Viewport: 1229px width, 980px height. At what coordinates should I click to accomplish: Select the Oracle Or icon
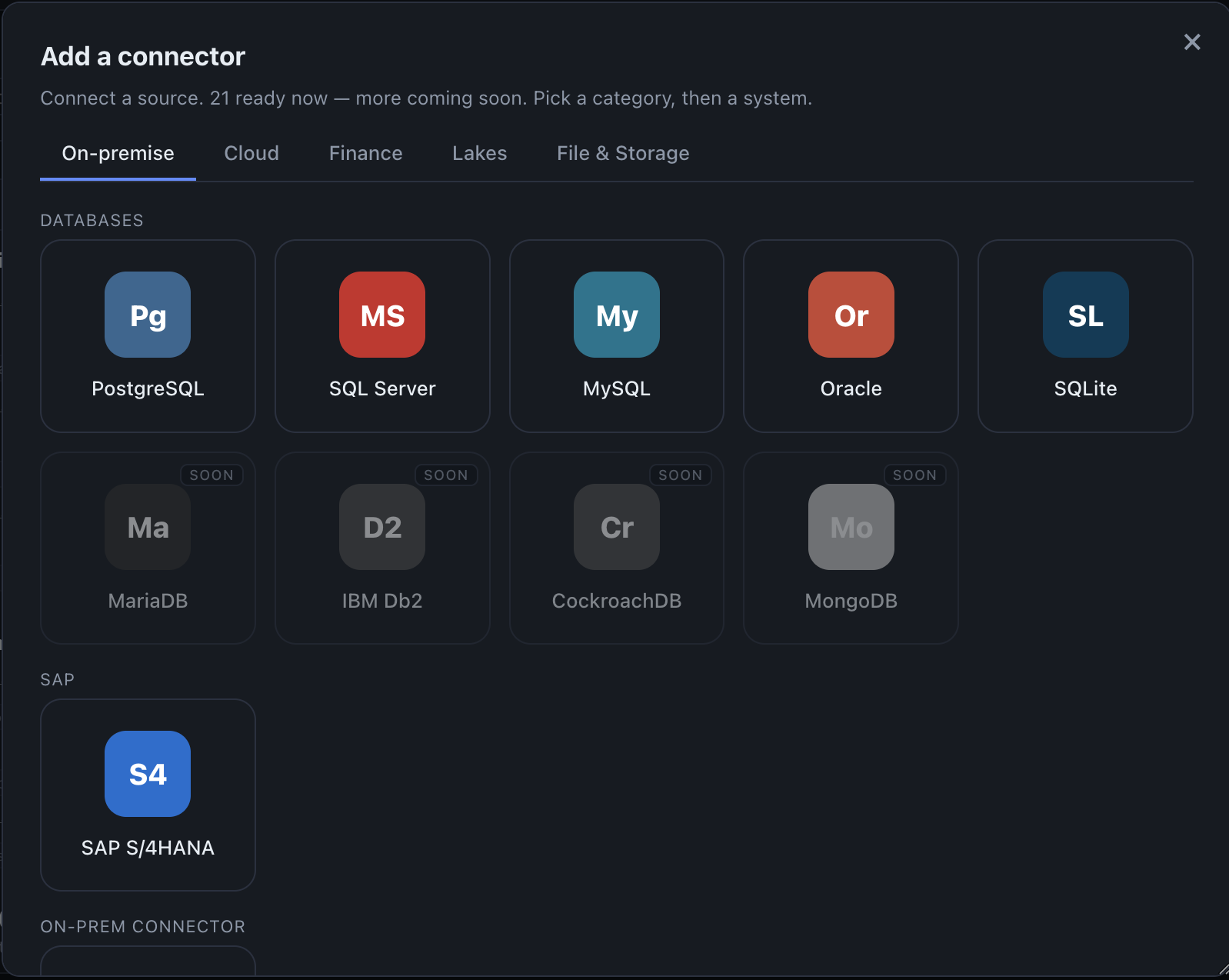[x=851, y=315]
